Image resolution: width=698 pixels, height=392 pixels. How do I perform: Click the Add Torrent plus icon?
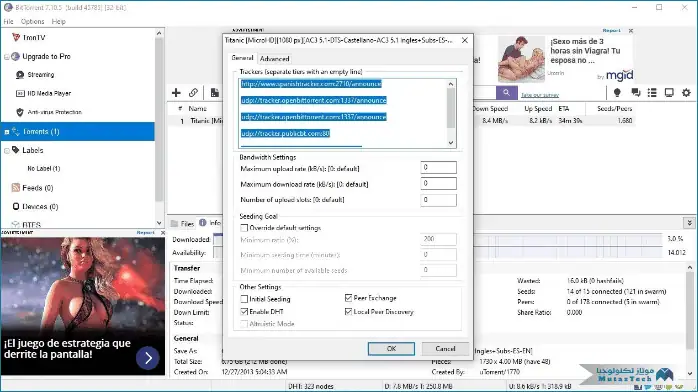tap(176, 93)
